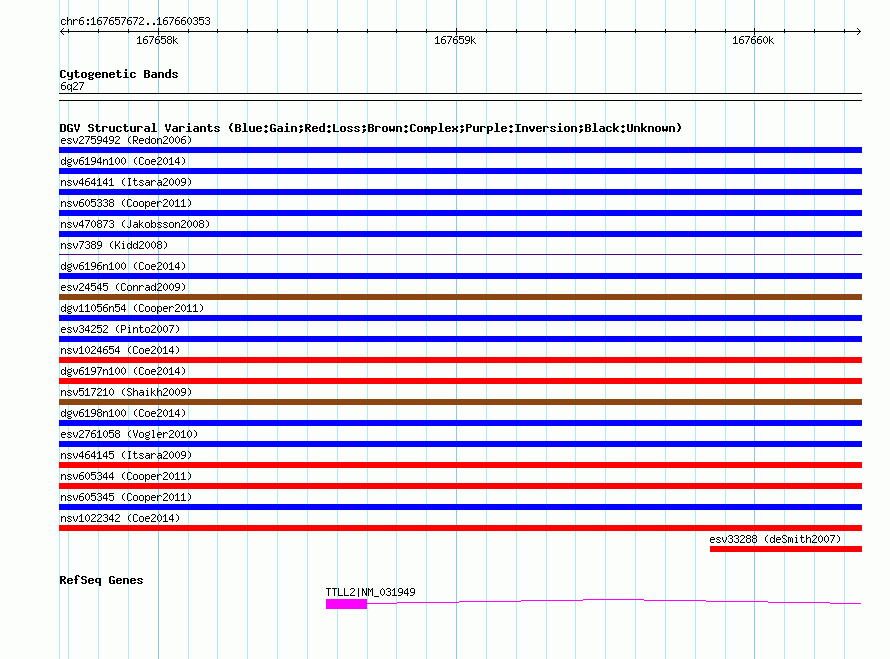Click the 167658k ruler tick label

[x=157, y=40]
